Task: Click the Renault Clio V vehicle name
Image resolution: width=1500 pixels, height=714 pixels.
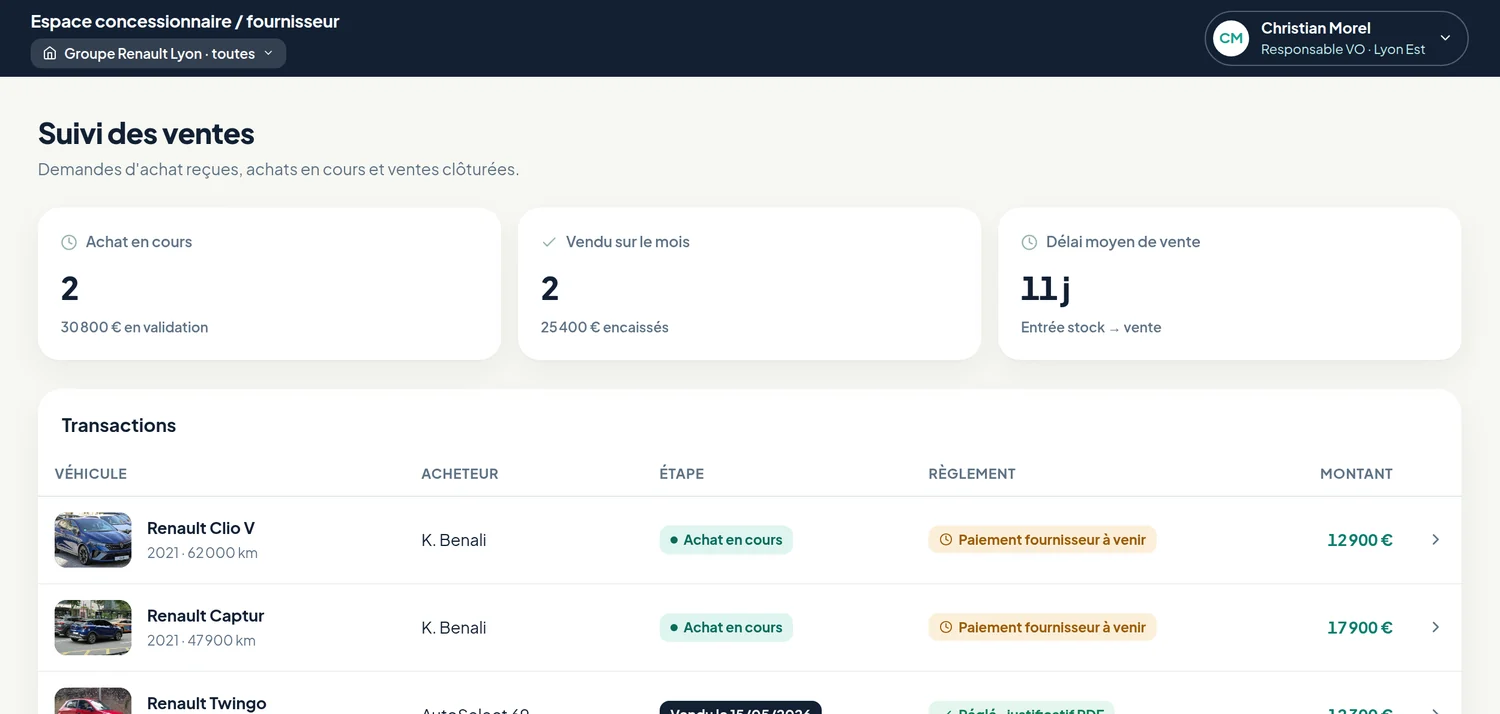Action: 201,528
